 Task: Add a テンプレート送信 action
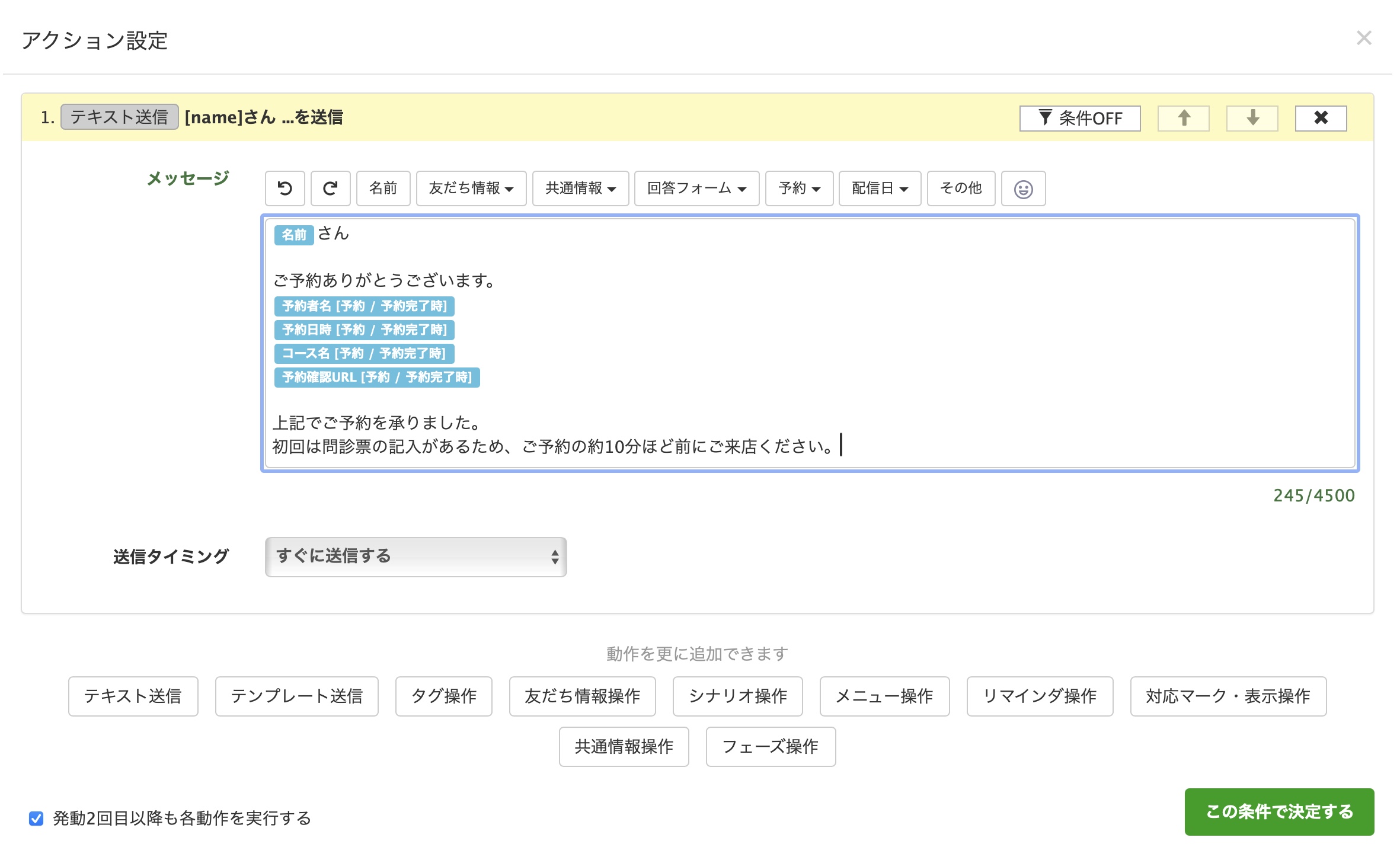296,696
